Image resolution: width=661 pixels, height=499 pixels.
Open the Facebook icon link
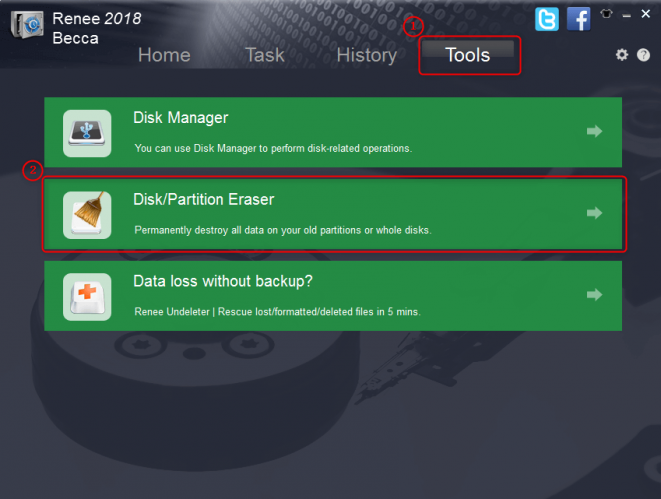(578, 19)
